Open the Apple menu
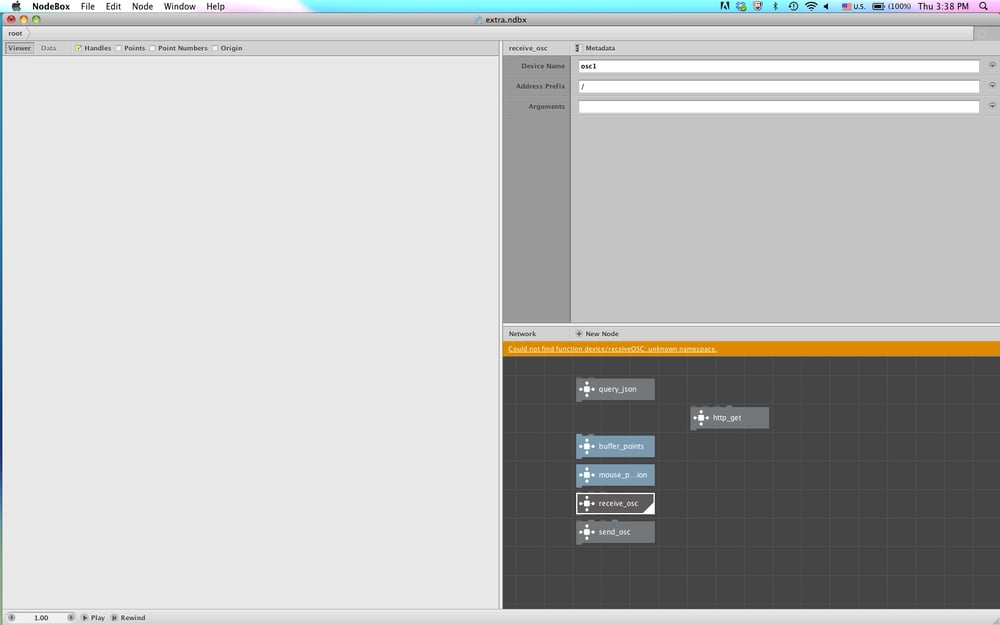 pyautogui.click(x=16, y=6)
